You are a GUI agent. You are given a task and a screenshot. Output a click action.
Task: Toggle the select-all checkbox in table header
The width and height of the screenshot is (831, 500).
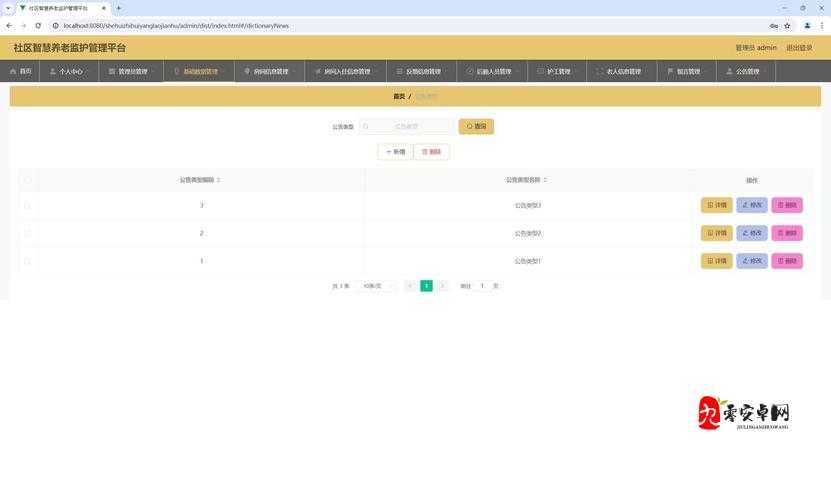pyautogui.click(x=27, y=180)
